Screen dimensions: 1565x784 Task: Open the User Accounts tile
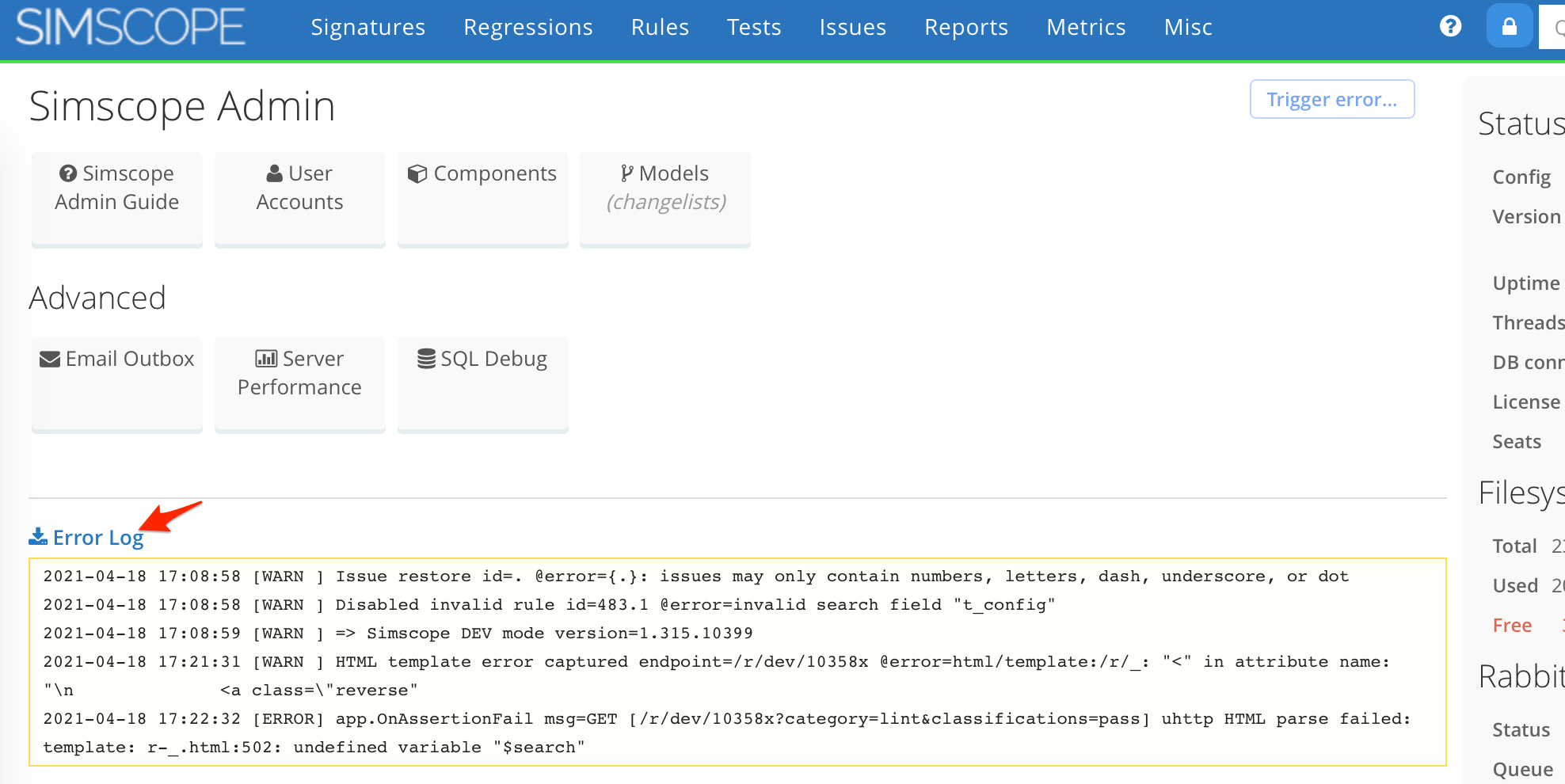(300, 200)
